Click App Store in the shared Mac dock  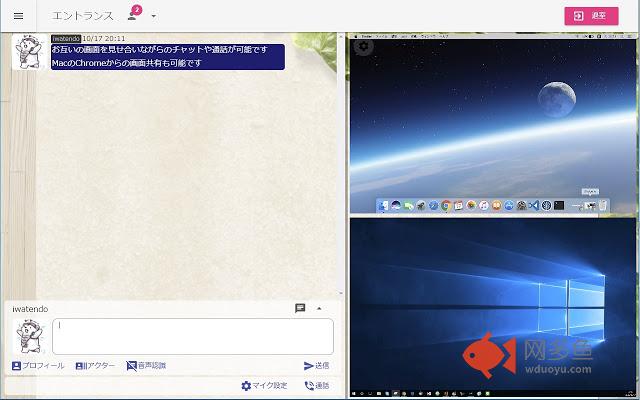point(509,205)
